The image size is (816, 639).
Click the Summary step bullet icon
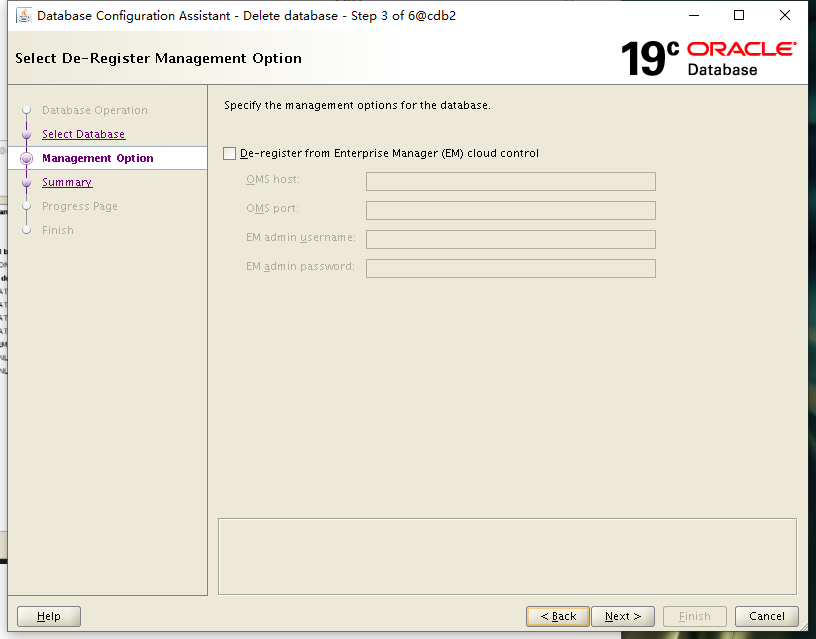pos(27,183)
